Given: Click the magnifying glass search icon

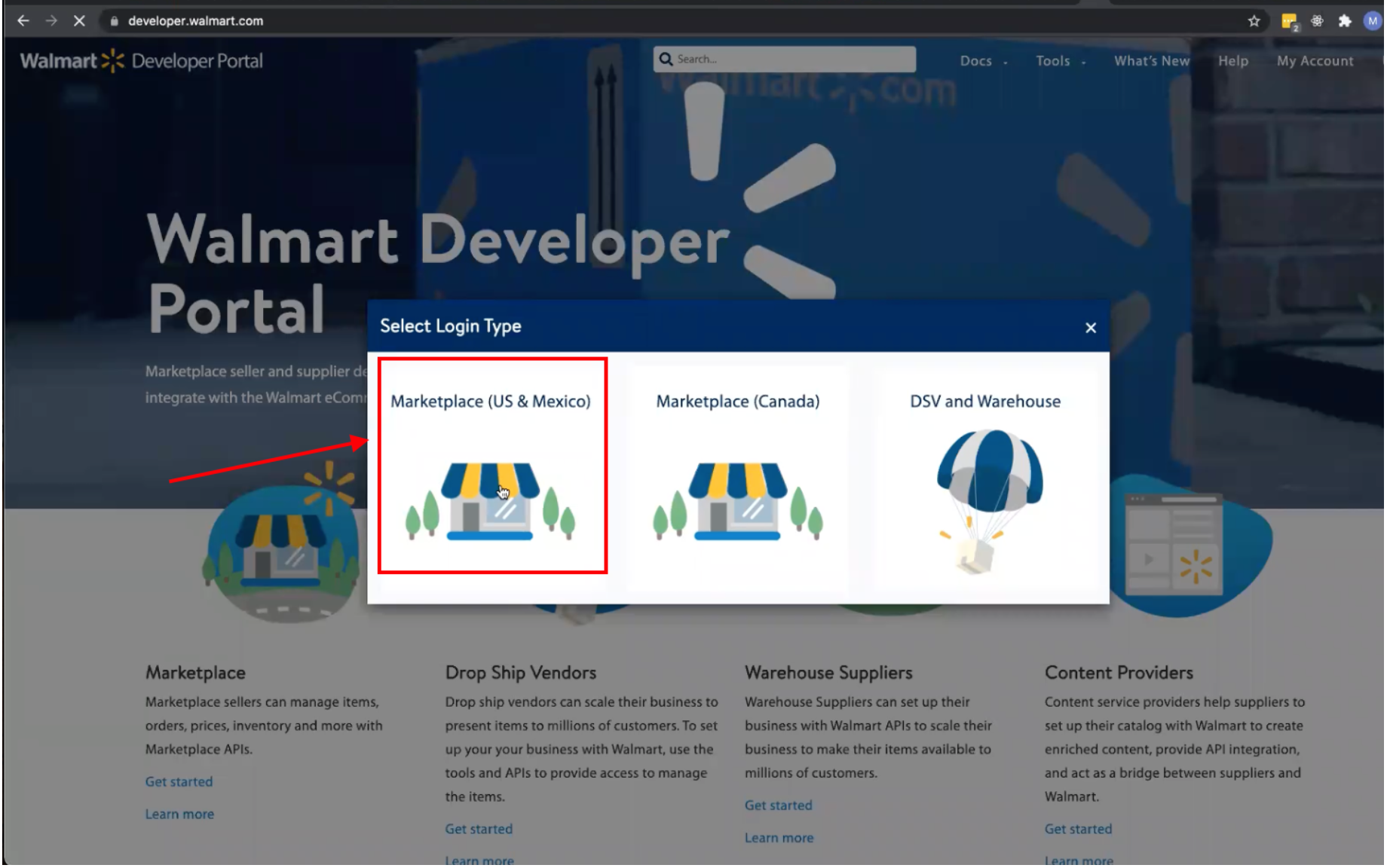Looking at the screenshot, I should (x=666, y=59).
